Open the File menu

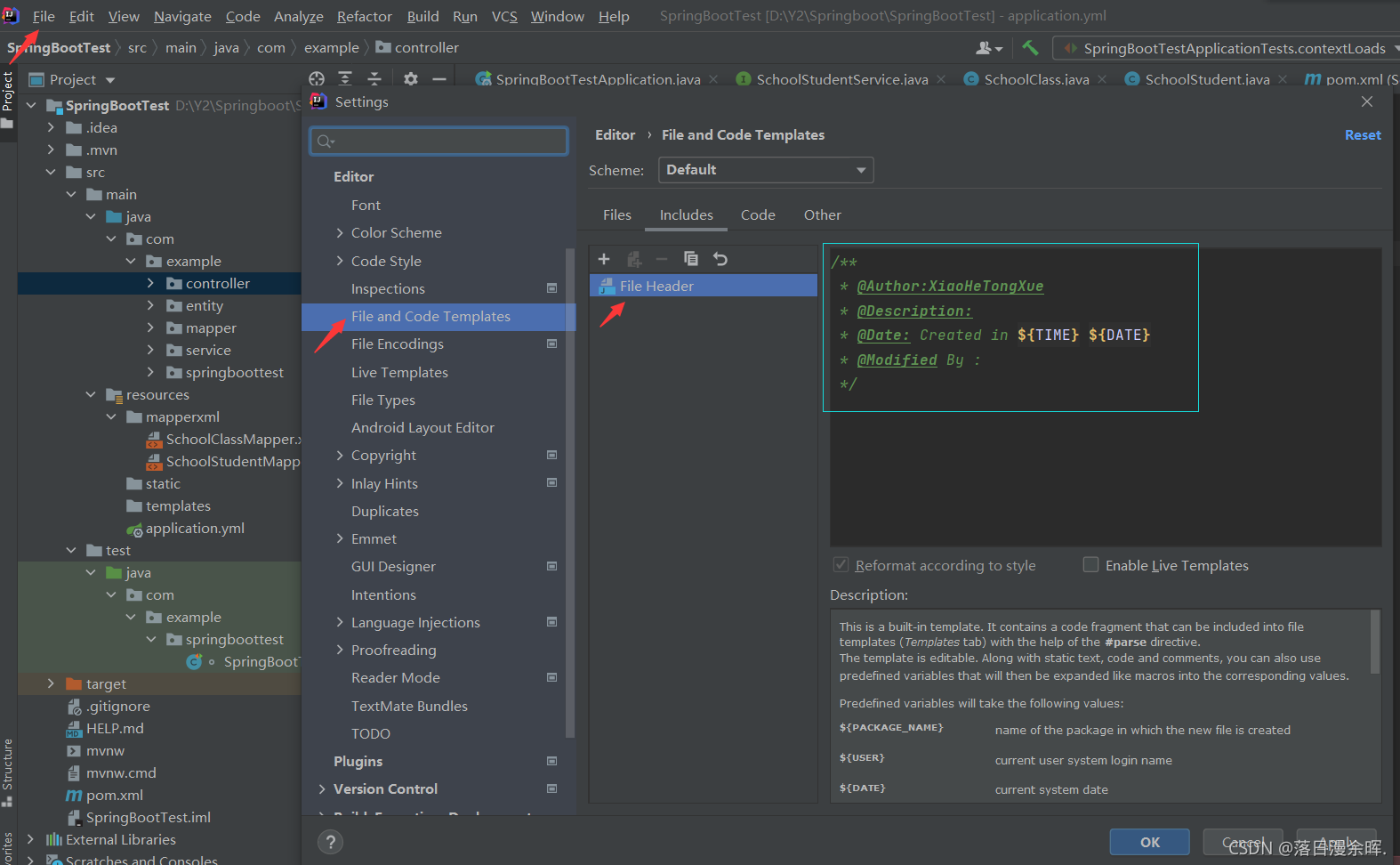coord(44,16)
